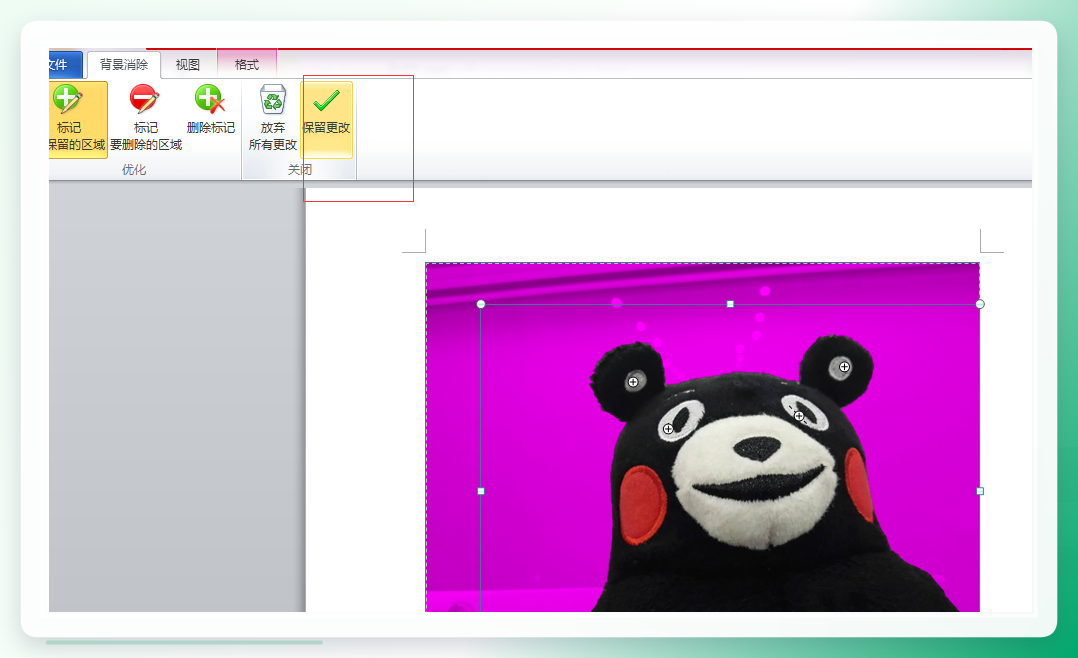Screen dimensions: 1078x658
Task: Open the View (视图) tab
Action: [x=187, y=65]
